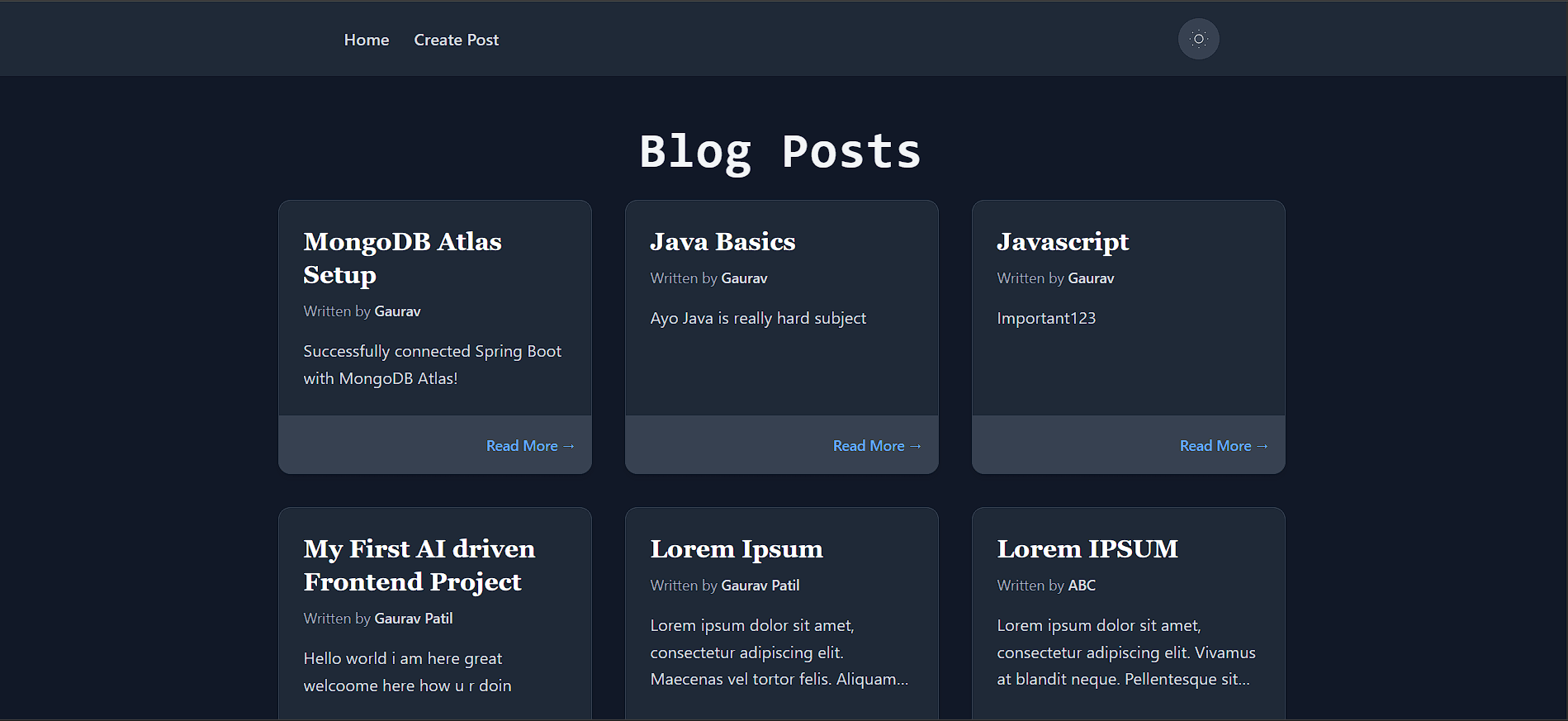1568x721 pixels.
Task: Click the Successfully connected Spring Boot excerpt
Action: tap(432, 364)
